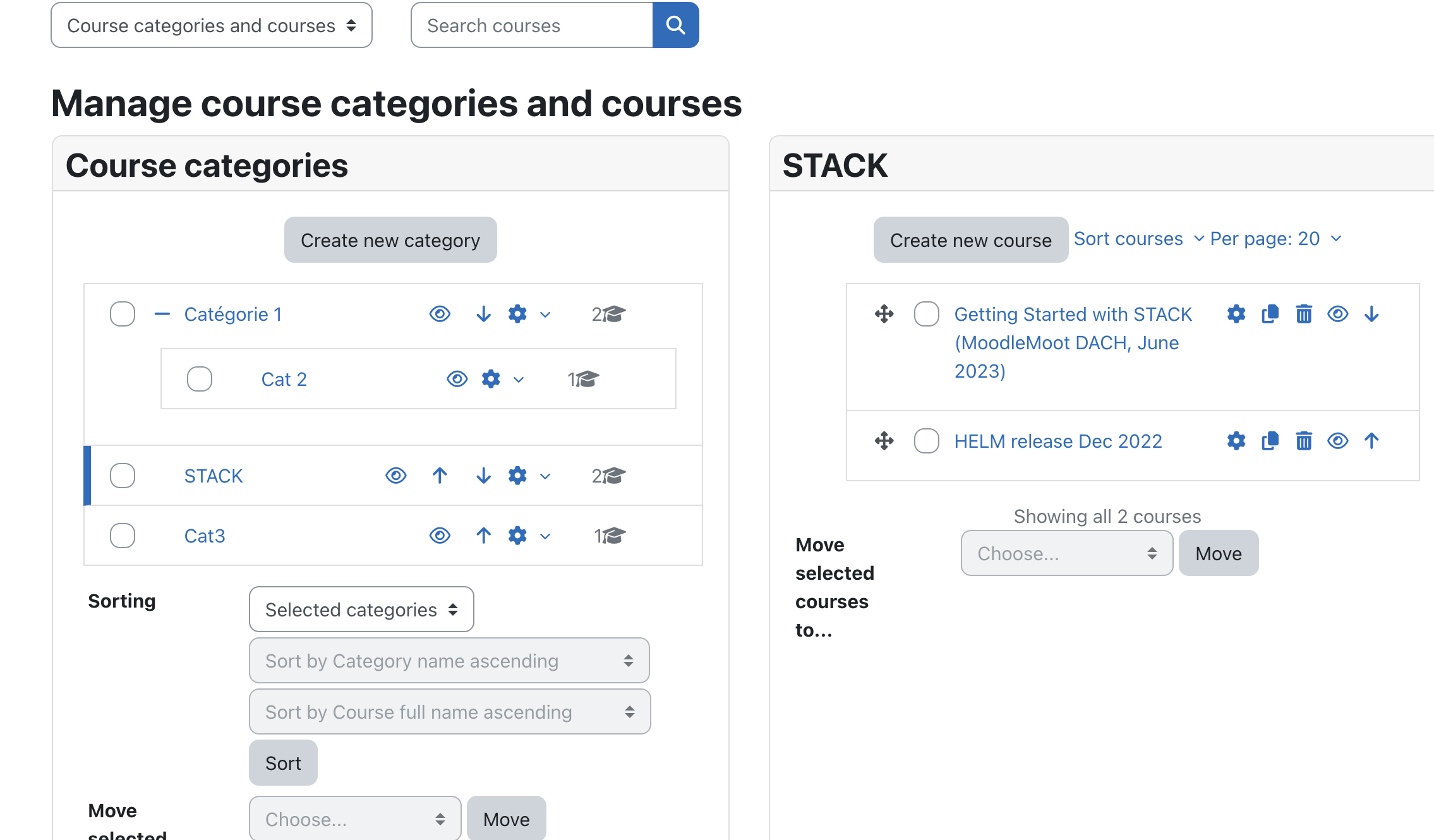Open HELM release Dec 2022 course link
Image resolution: width=1434 pixels, height=840 pixels.
click(1058, 441)
